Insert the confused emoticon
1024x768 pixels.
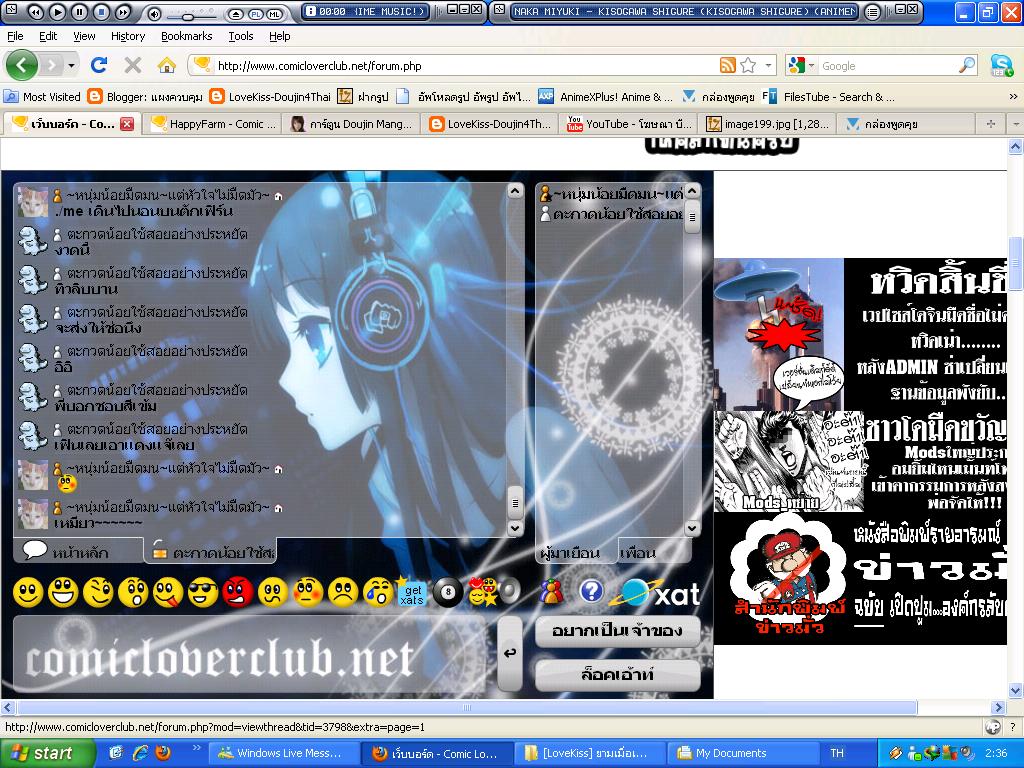(273, 593)
